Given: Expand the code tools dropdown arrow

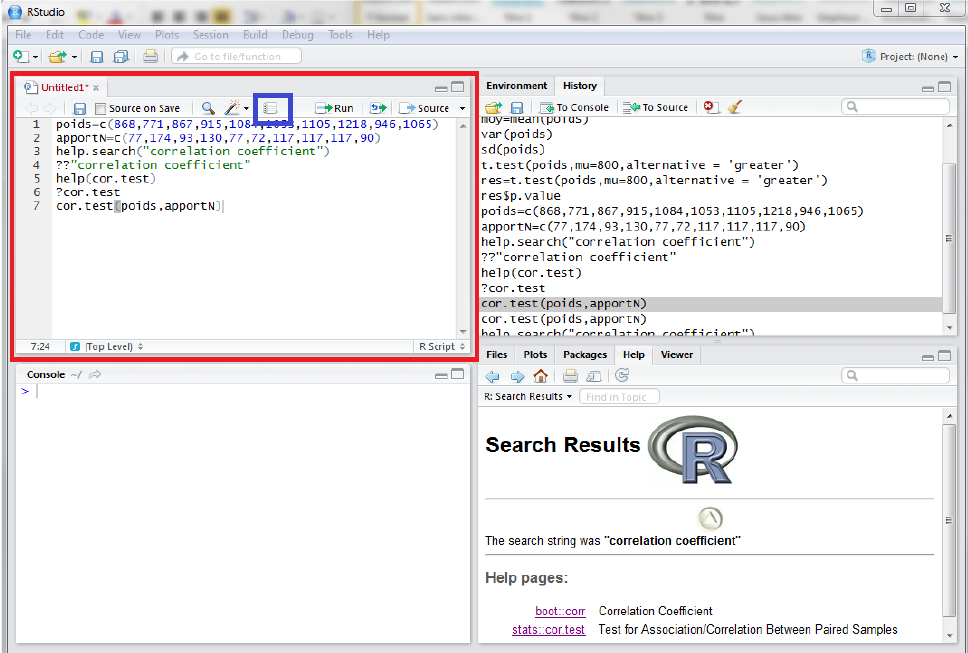Looking at the screenshot, I should tap(246, 109).
